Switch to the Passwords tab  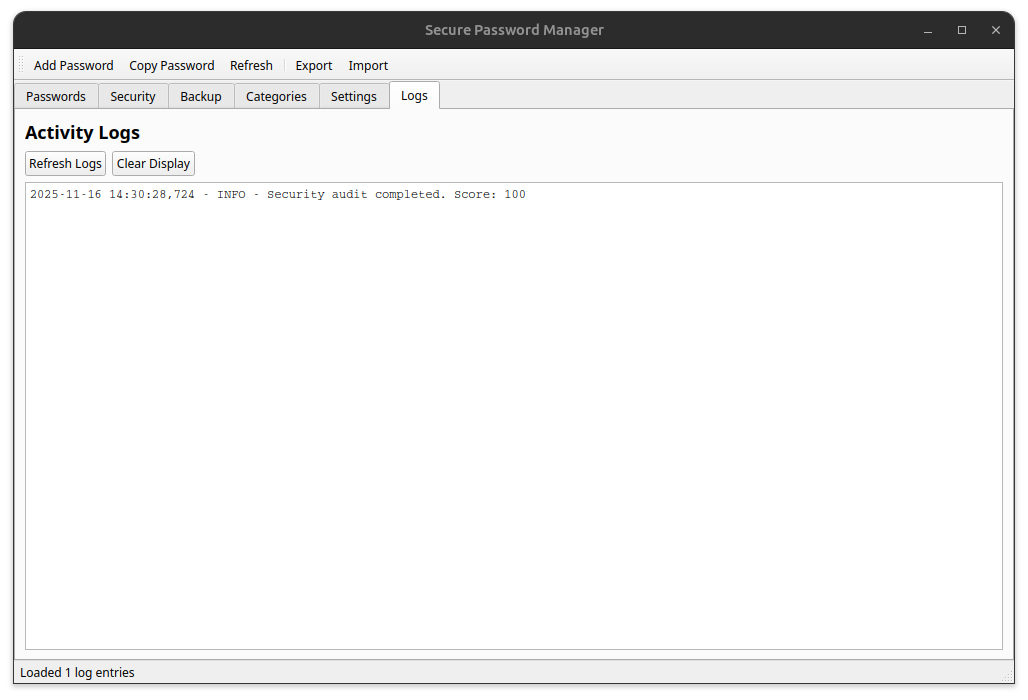(x=56, y=96)
